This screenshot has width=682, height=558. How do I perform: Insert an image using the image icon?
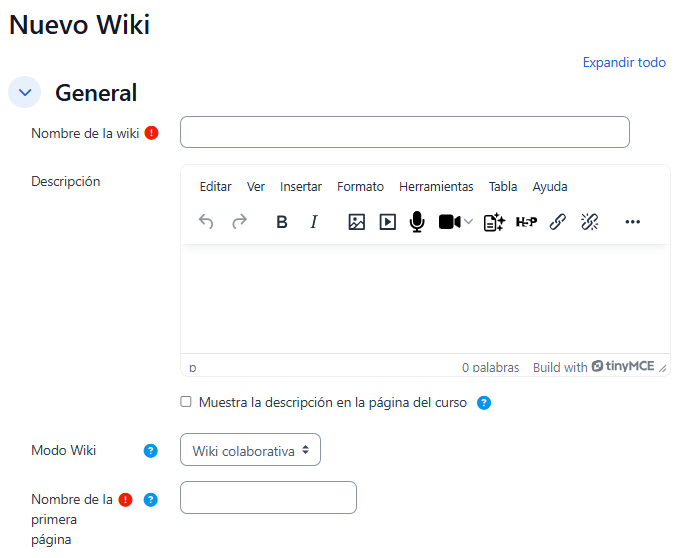[x=356, y=222]
